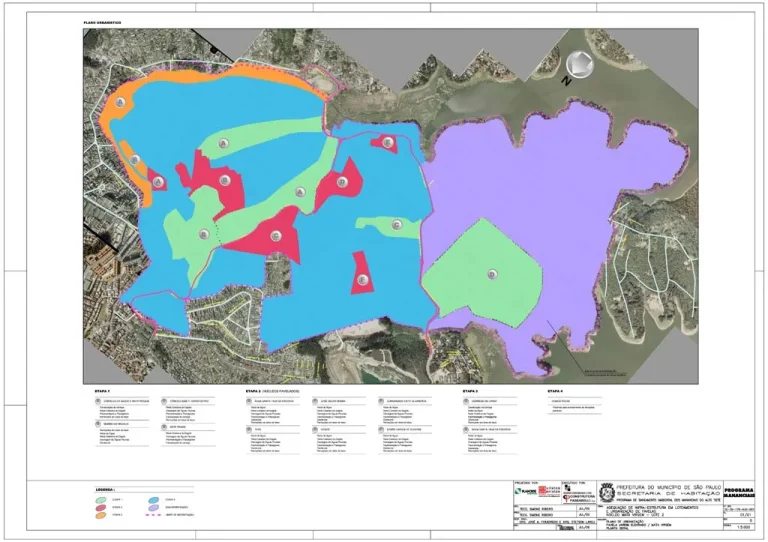Click the marker in the small green strip right of center

pyautogui.click(x=397, y=225)
